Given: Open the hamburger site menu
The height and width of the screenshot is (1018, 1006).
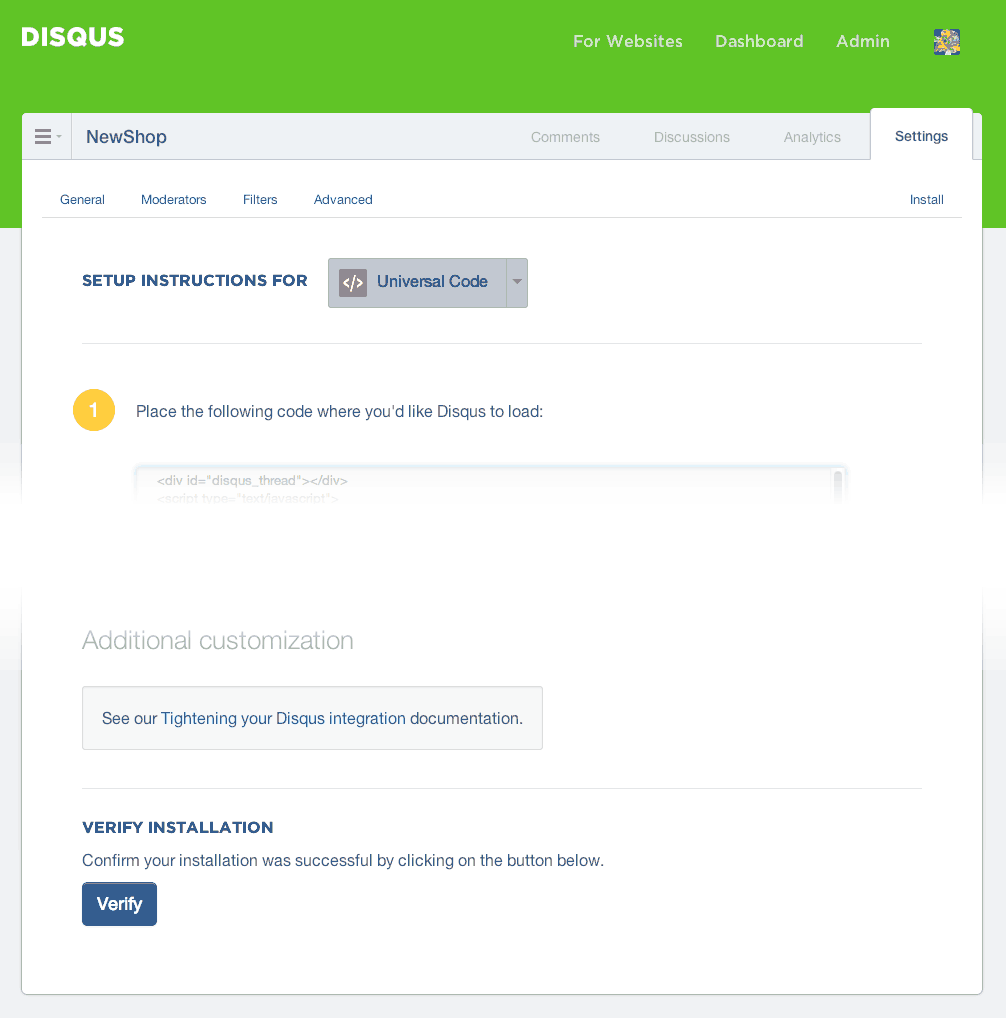Looking at the screenshot, I should (47, 136).
